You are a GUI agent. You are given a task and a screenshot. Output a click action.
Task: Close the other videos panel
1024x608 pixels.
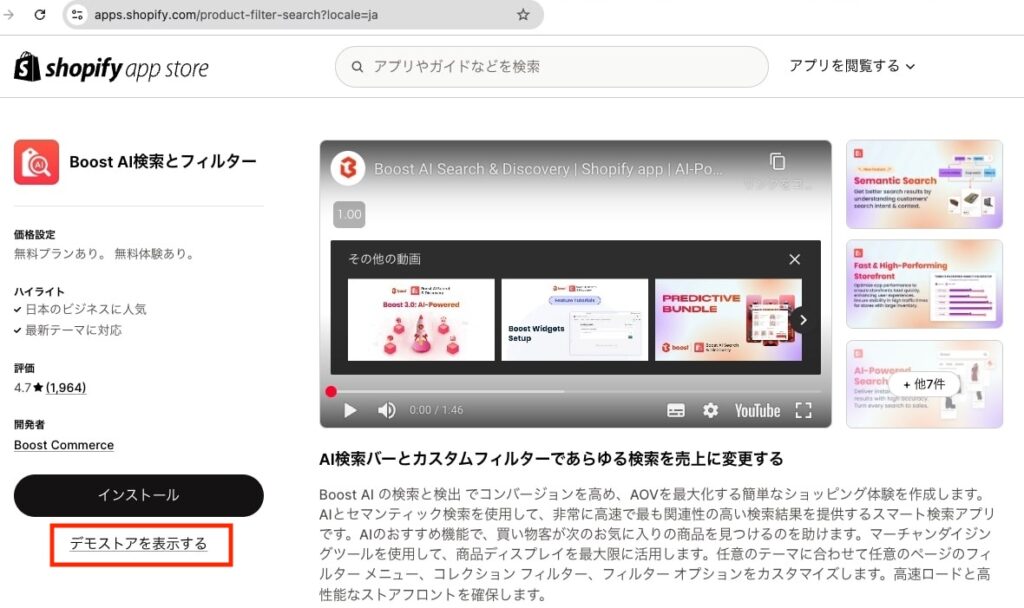pyautogui.click(x=794, y=259)
